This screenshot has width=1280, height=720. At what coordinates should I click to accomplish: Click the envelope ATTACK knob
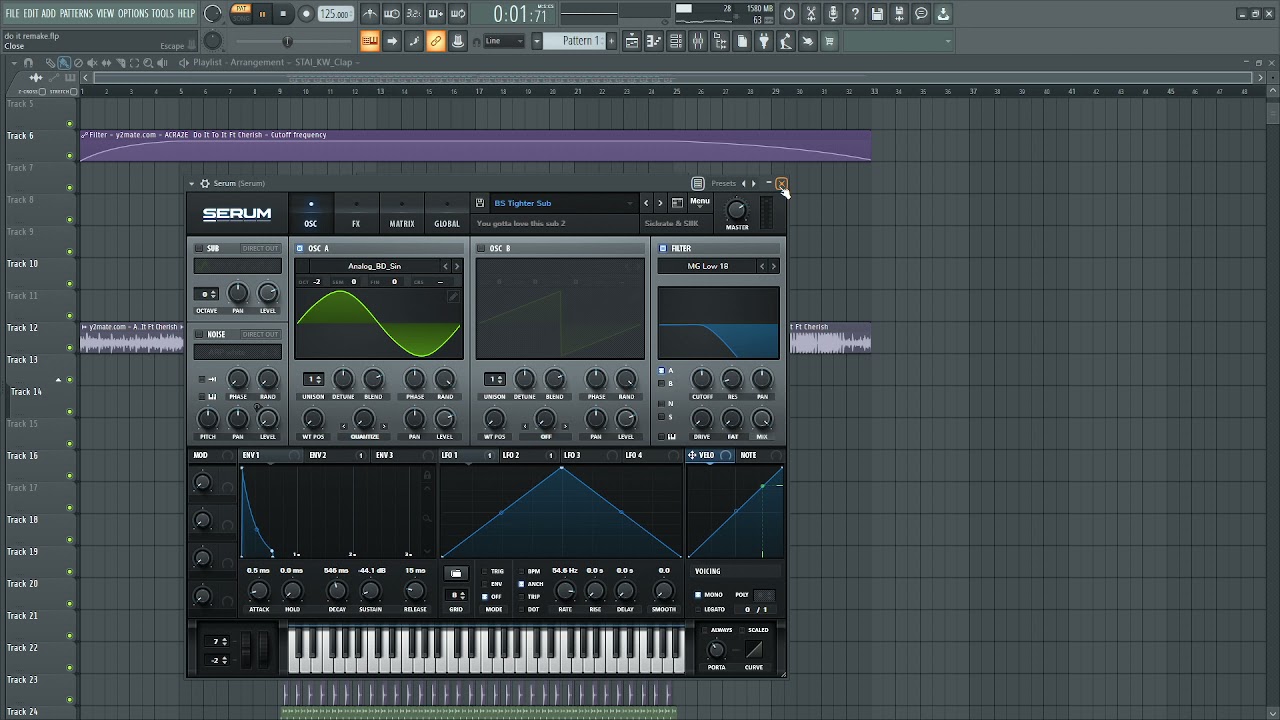point(259,591)
